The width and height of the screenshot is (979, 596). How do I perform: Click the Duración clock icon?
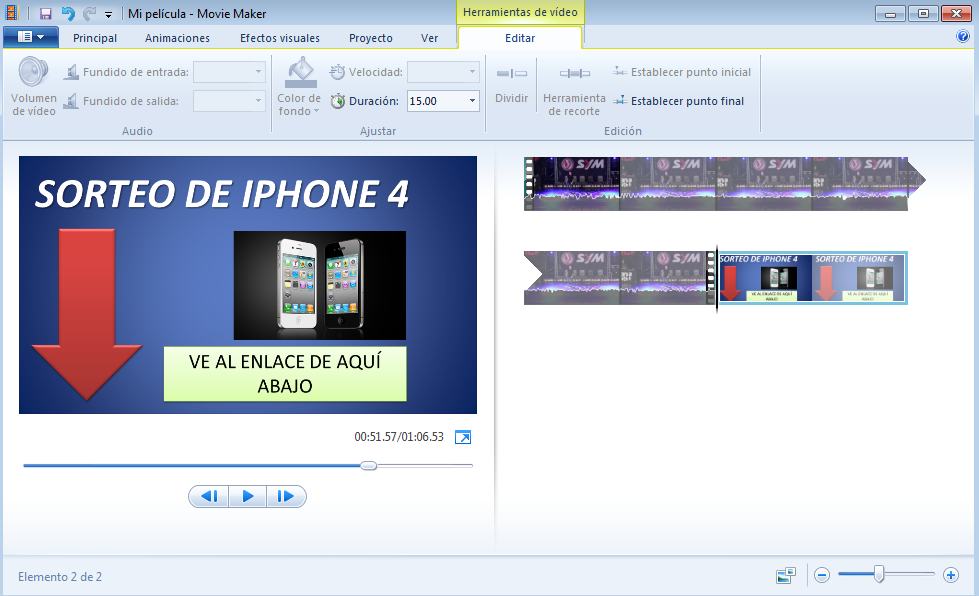(338, 101)
